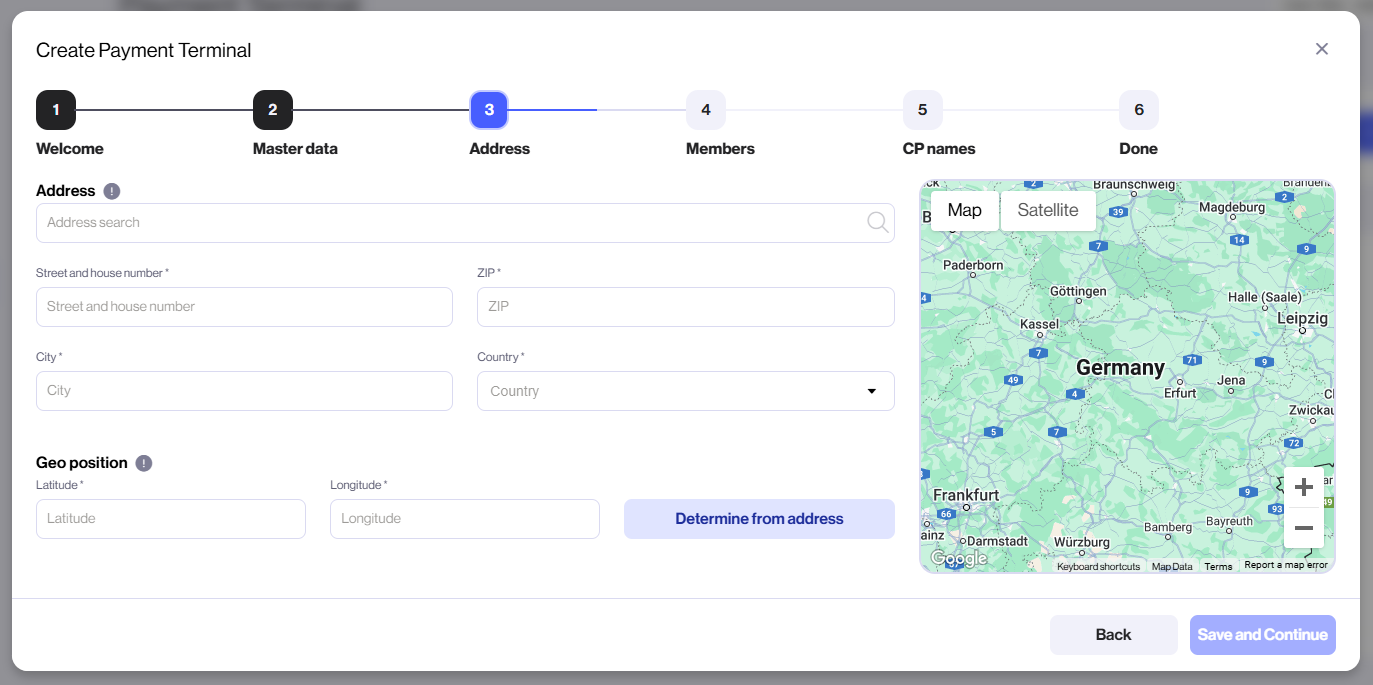Click the magnifier icon in address search

(877, 222)
